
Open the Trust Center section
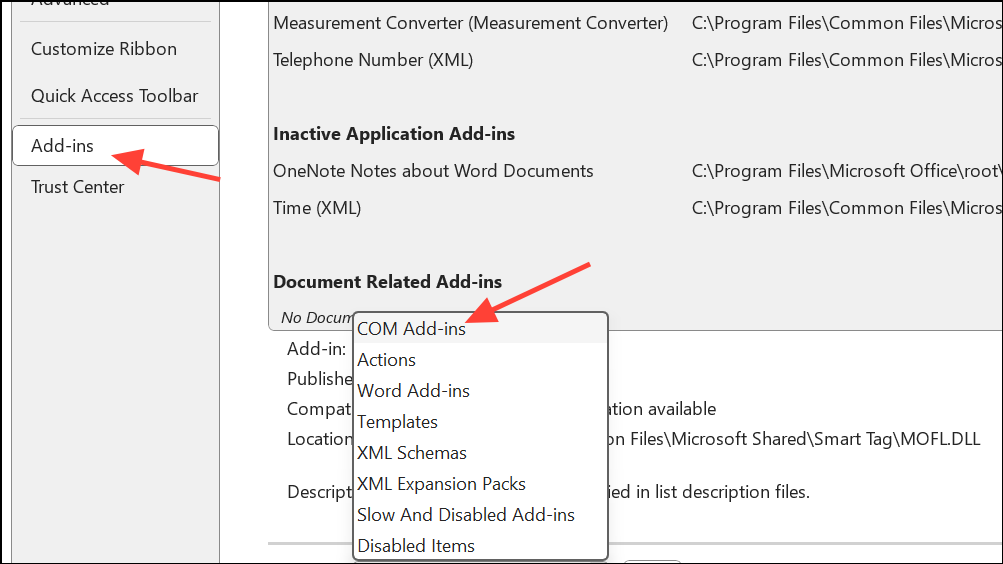[77, 187]
